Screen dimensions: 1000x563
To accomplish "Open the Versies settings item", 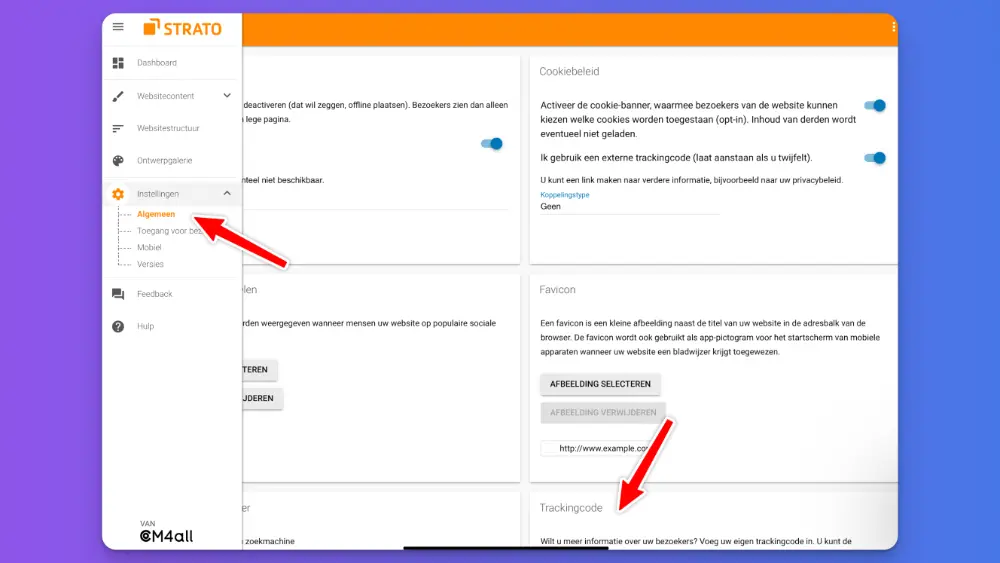I will [x=150, y=264].
